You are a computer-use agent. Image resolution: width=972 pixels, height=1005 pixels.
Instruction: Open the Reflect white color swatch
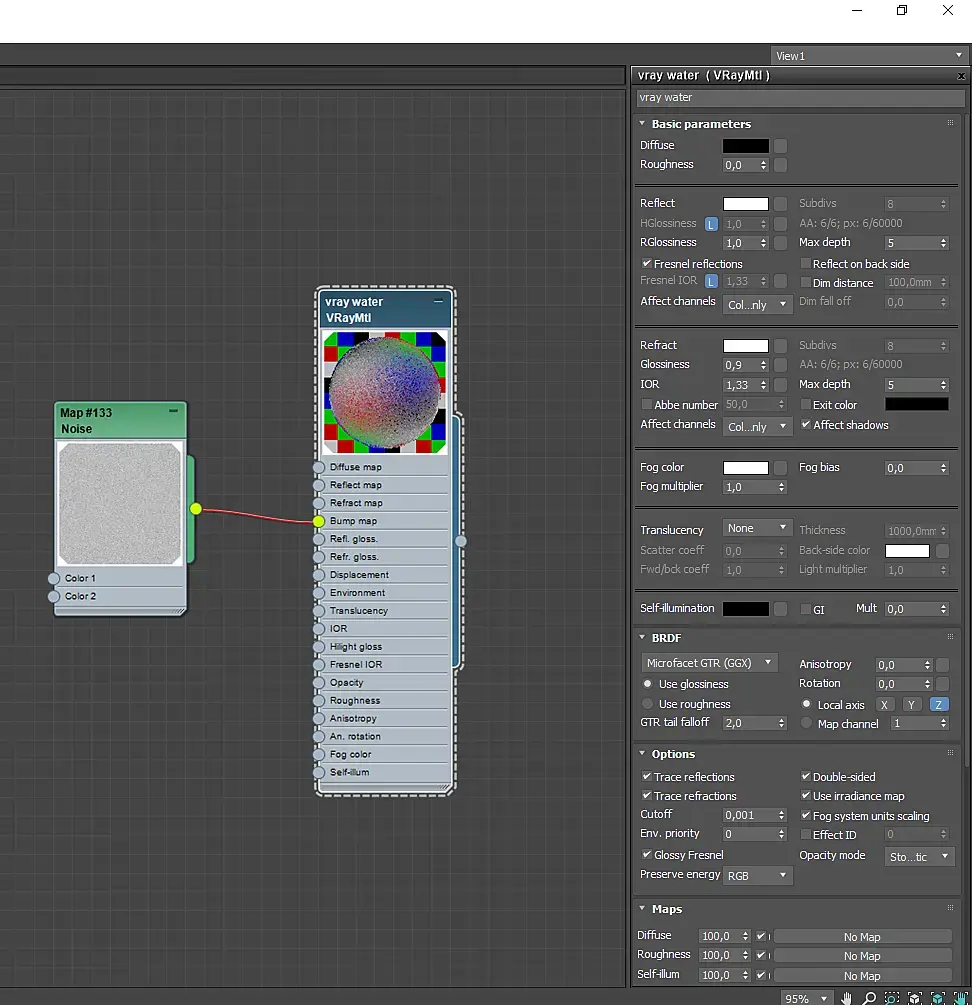point(746,204)
